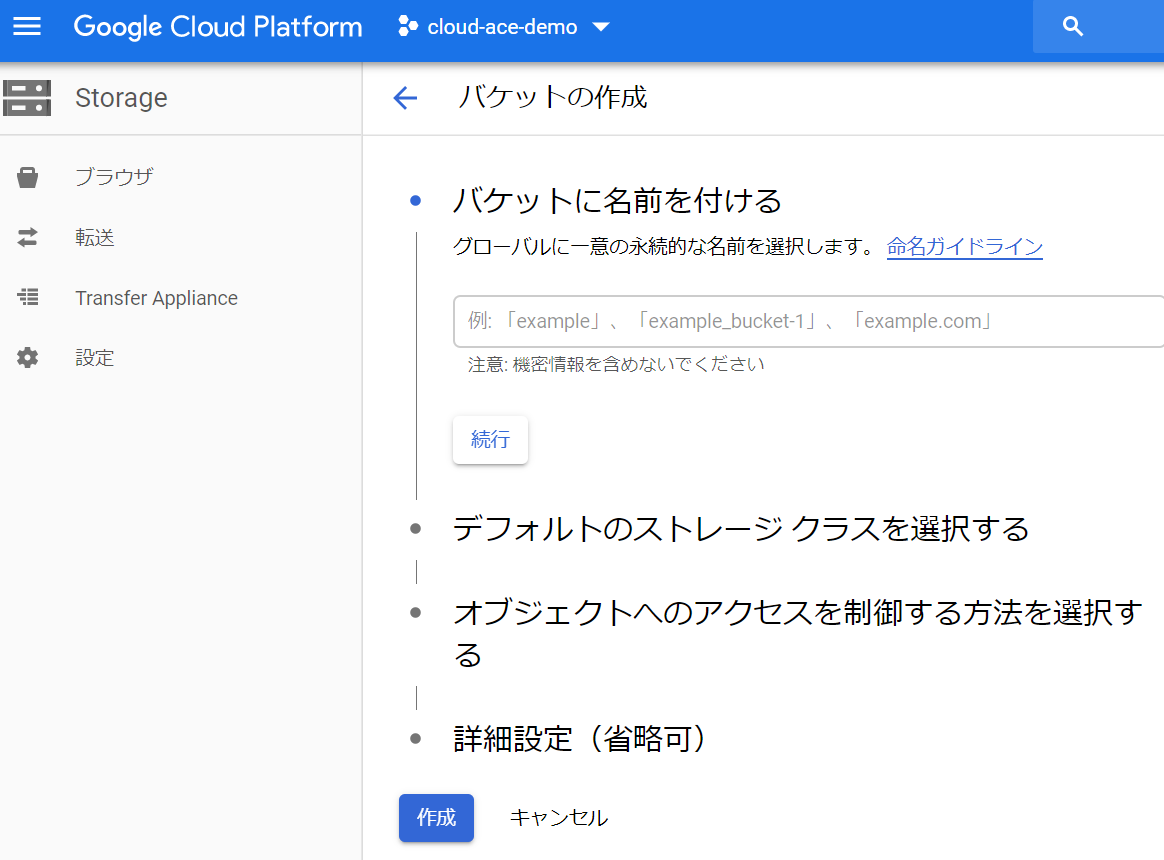Open the hamburger navigation menu
1164x860 pixels.
point(27,27)
